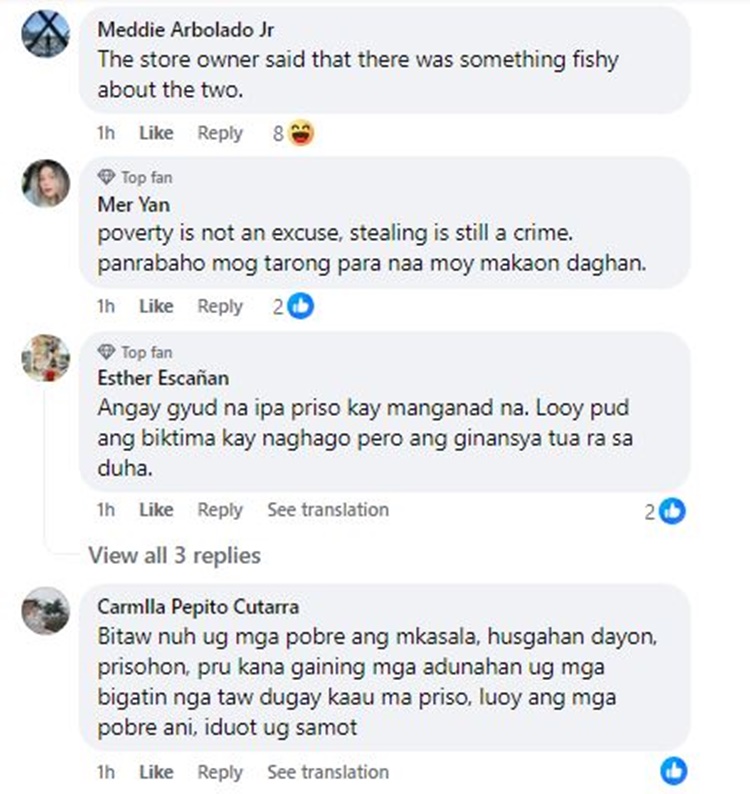Click the like reaction icon on Carmlla's comment
The image size is (750, 794).
[673, 771]
